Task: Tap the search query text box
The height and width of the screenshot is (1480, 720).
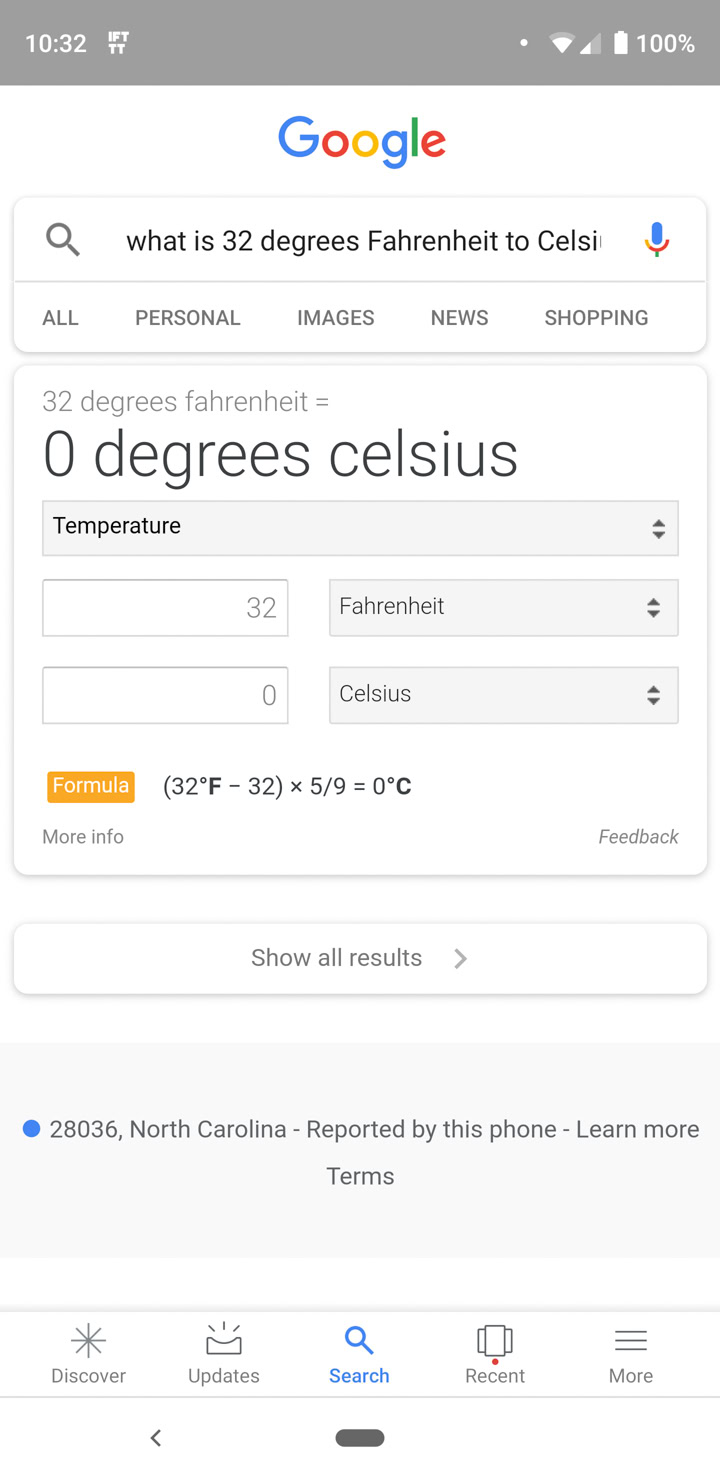Action: 363,241
